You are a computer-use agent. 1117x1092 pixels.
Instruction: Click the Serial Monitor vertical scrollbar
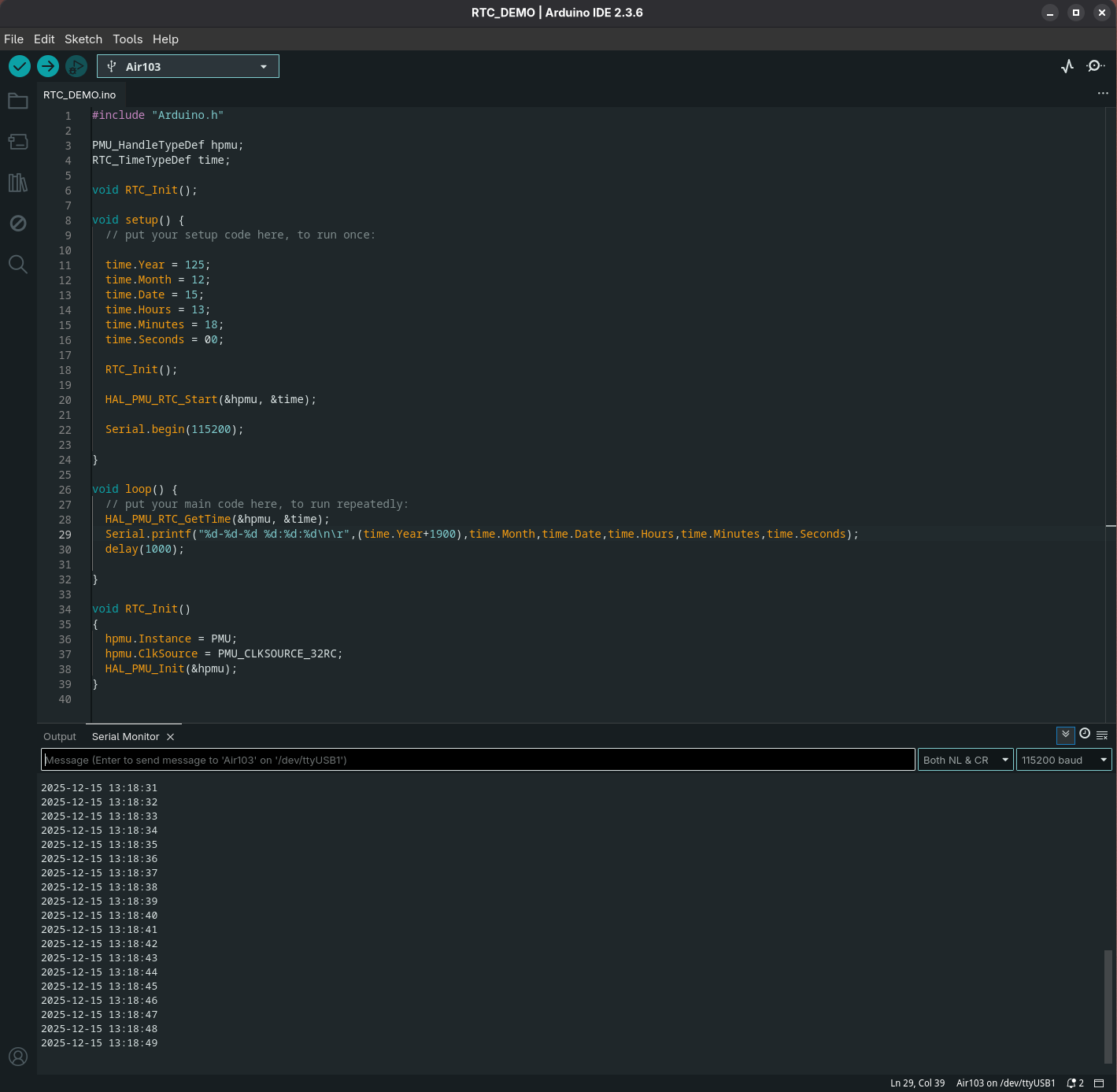coord(1108,1005)
